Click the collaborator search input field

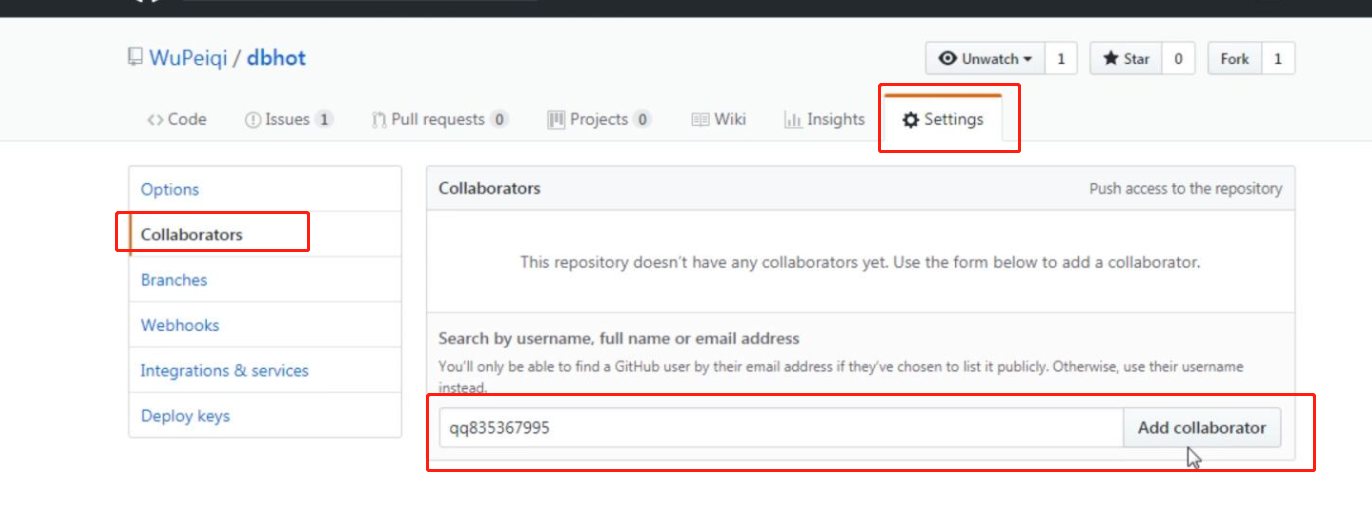(x=780, y=428)
